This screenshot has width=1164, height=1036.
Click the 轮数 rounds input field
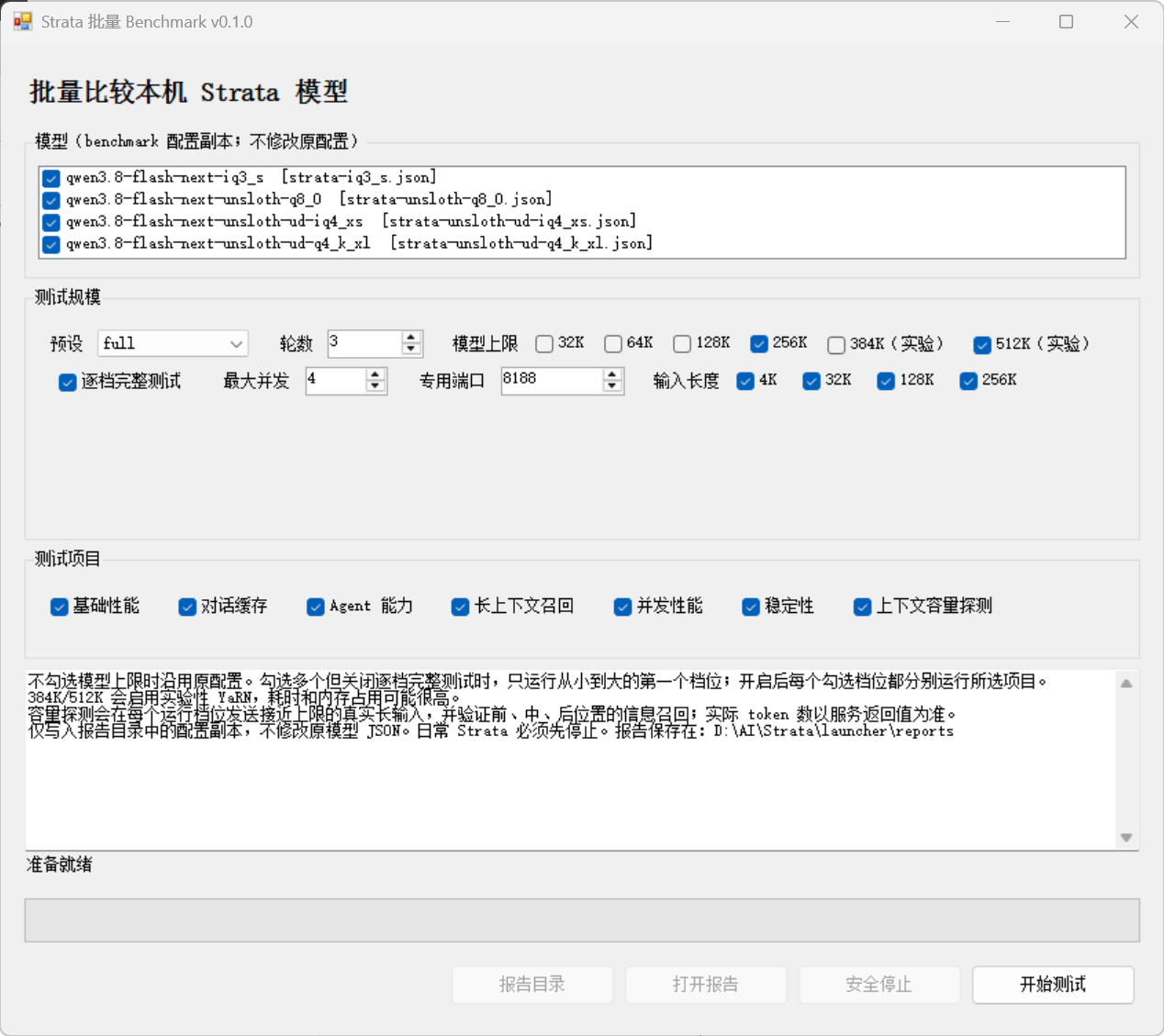[364, 343]
